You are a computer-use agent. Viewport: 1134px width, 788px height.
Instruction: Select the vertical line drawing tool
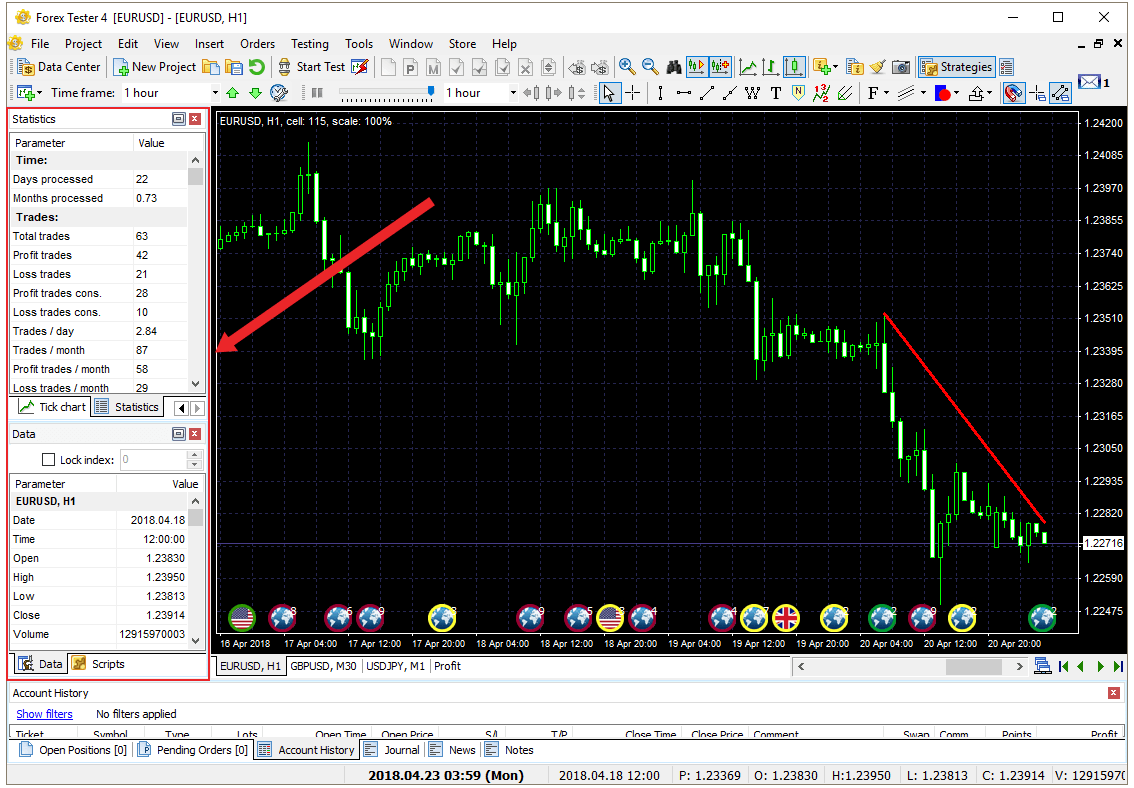click(660, 93)
